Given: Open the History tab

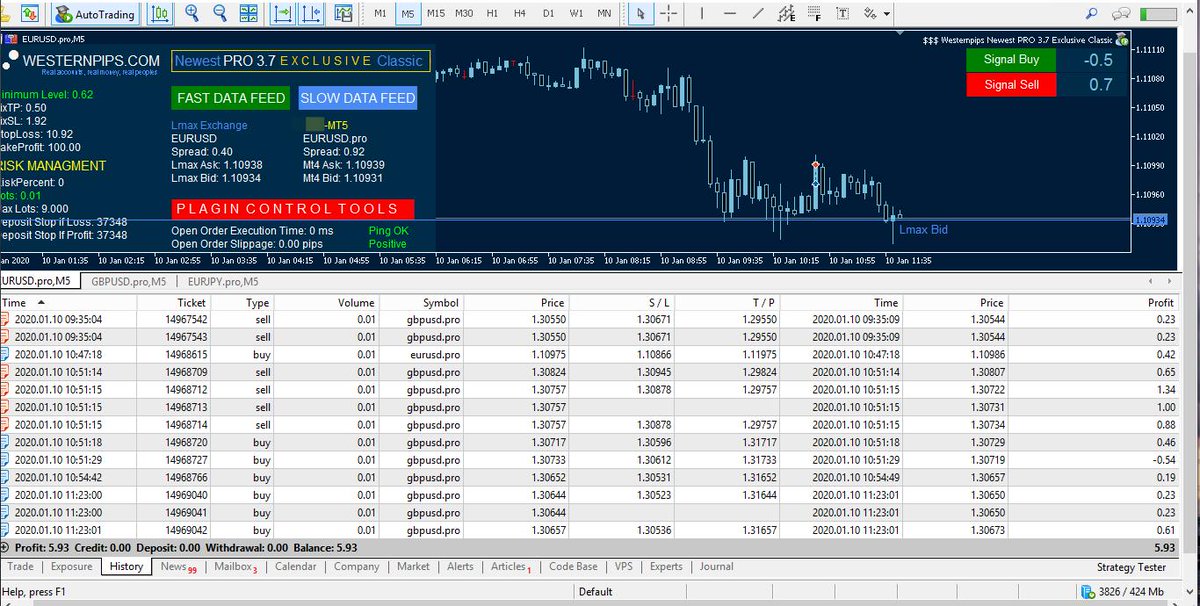Looking at the screenshot, I should coord(127,566).
